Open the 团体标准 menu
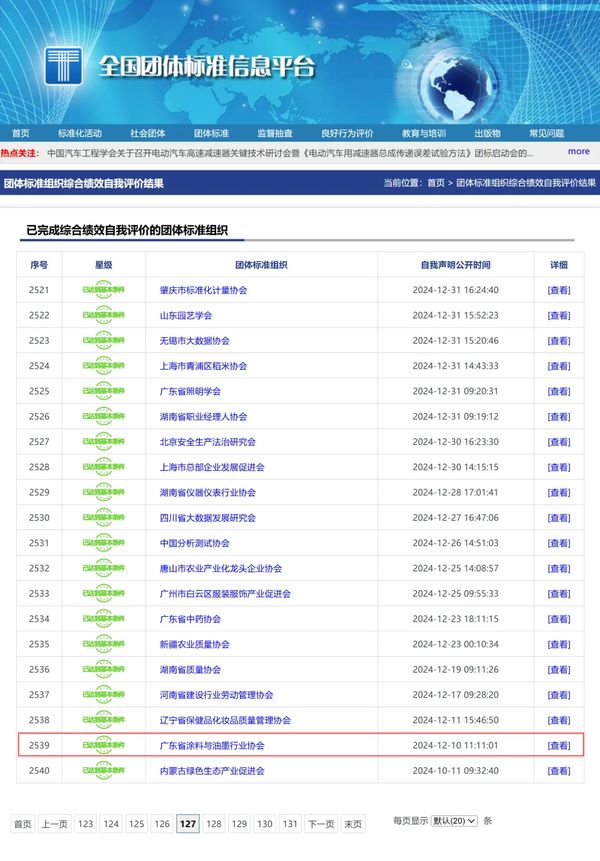Screen dimensions: 600x861 [x=211, y=133]
